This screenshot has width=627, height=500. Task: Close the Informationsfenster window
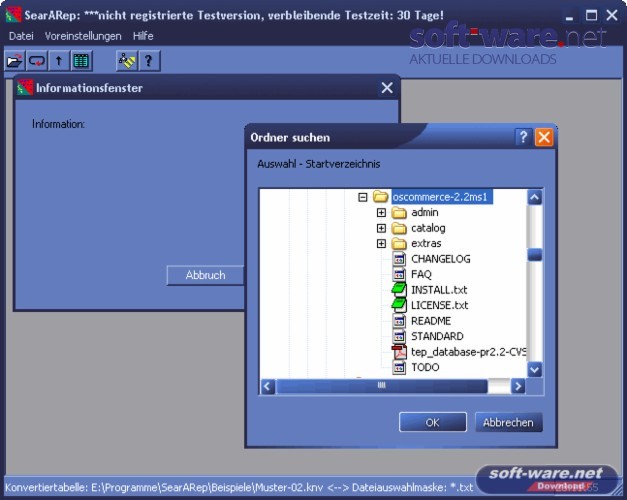click(387, 88)
